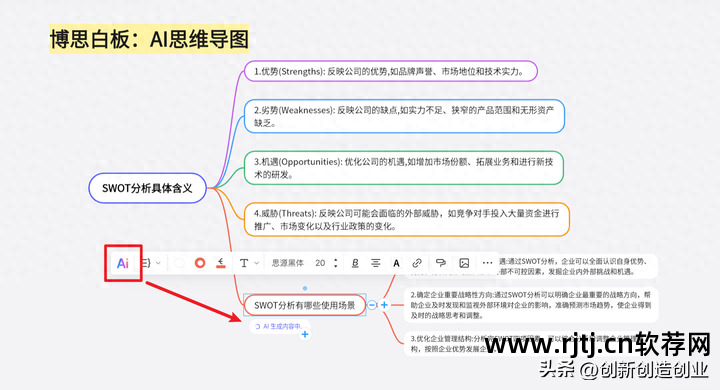The image size is (720, 390).
Task: Click the font size field showing 20
Action: pyautogui.click(x=320, y=263)
